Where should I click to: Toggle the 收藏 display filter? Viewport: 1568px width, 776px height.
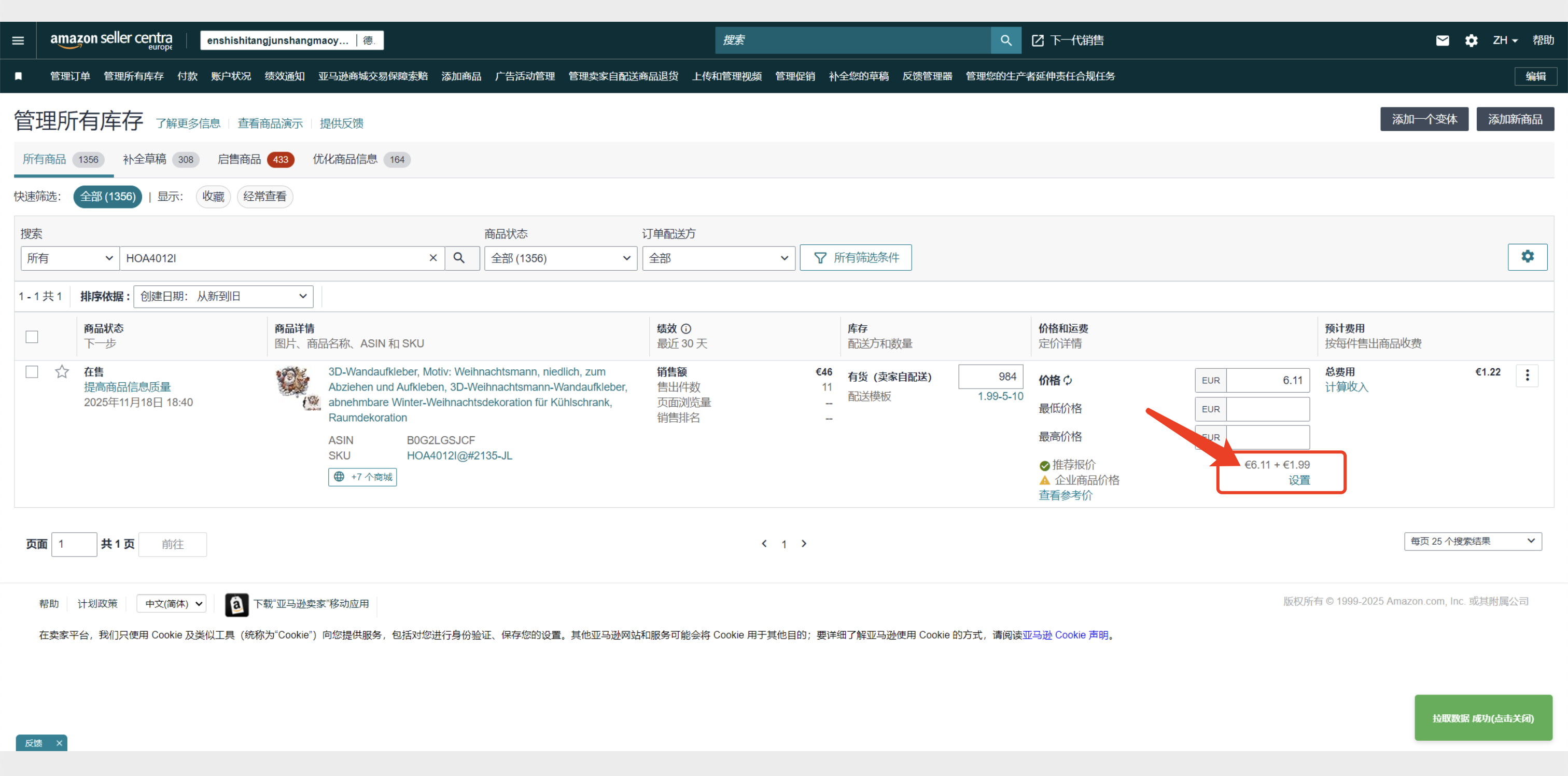pos(213,196)
